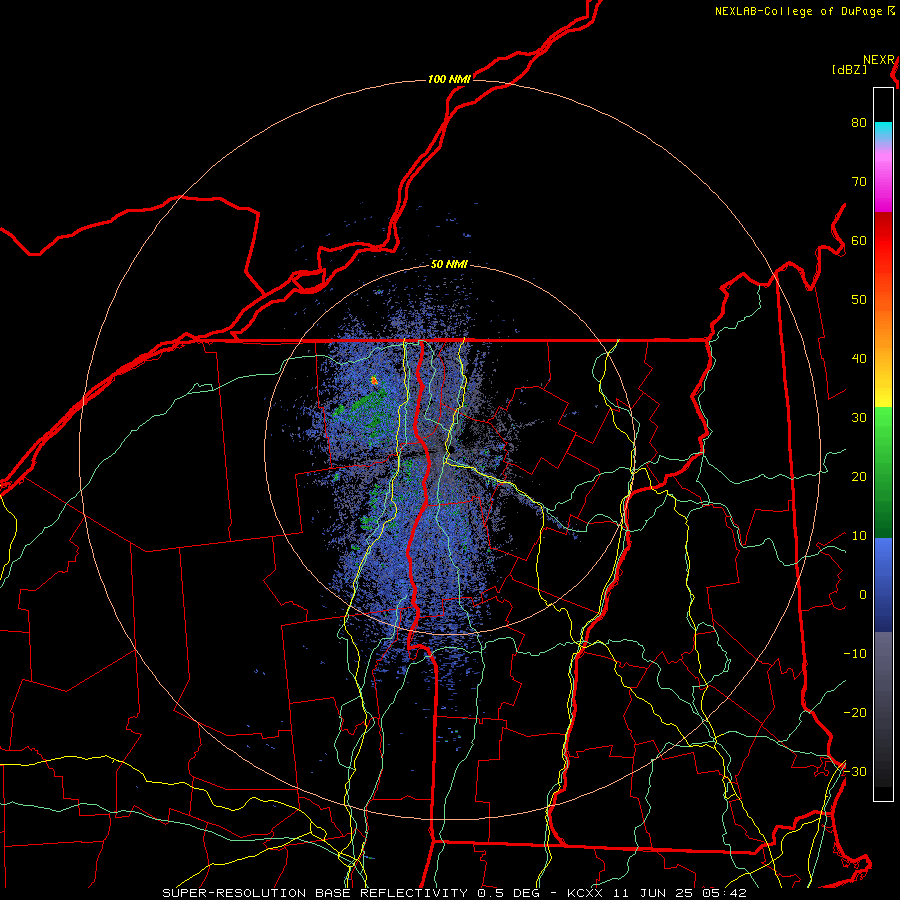Click the [dBZ] legend unit label
The height and width of the screenshot is (900, 900).
pyautogui.click(x=849, y=69)
